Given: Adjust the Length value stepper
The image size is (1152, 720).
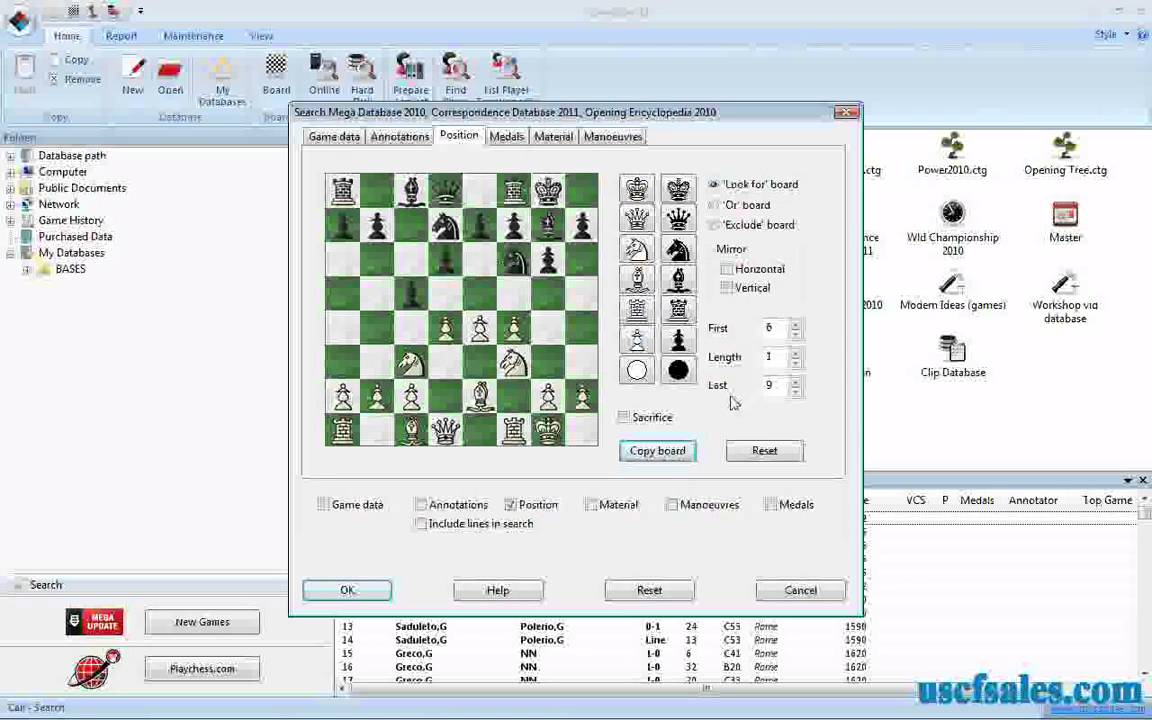Looking at the screenshot, I should 795,357.
